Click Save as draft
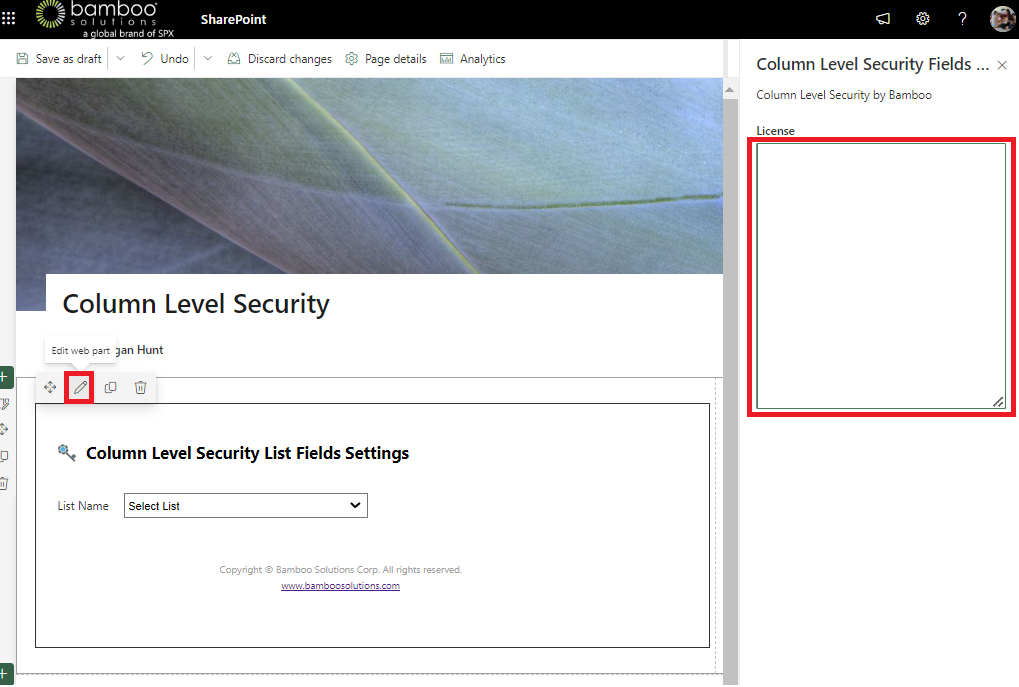The image size is (1019, 687). 59,58
